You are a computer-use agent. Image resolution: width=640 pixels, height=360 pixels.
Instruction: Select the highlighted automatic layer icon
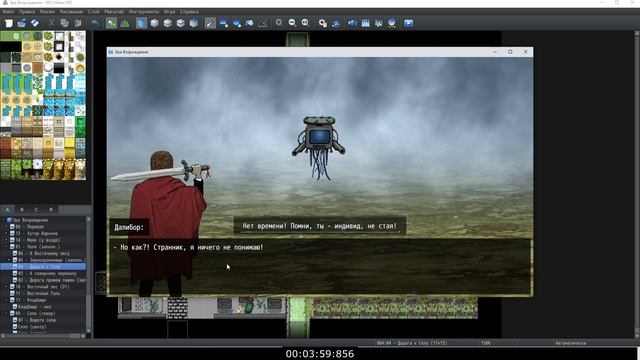pos(141,23)
